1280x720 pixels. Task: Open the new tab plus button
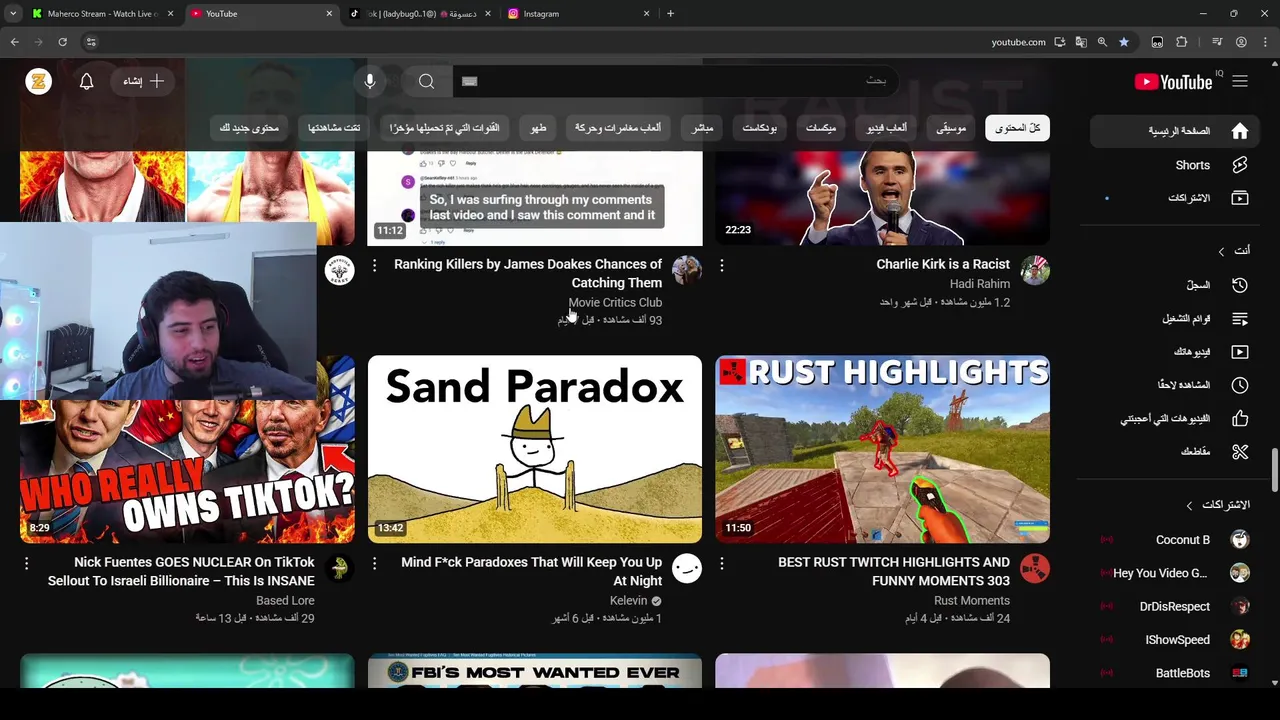point(670,14)
